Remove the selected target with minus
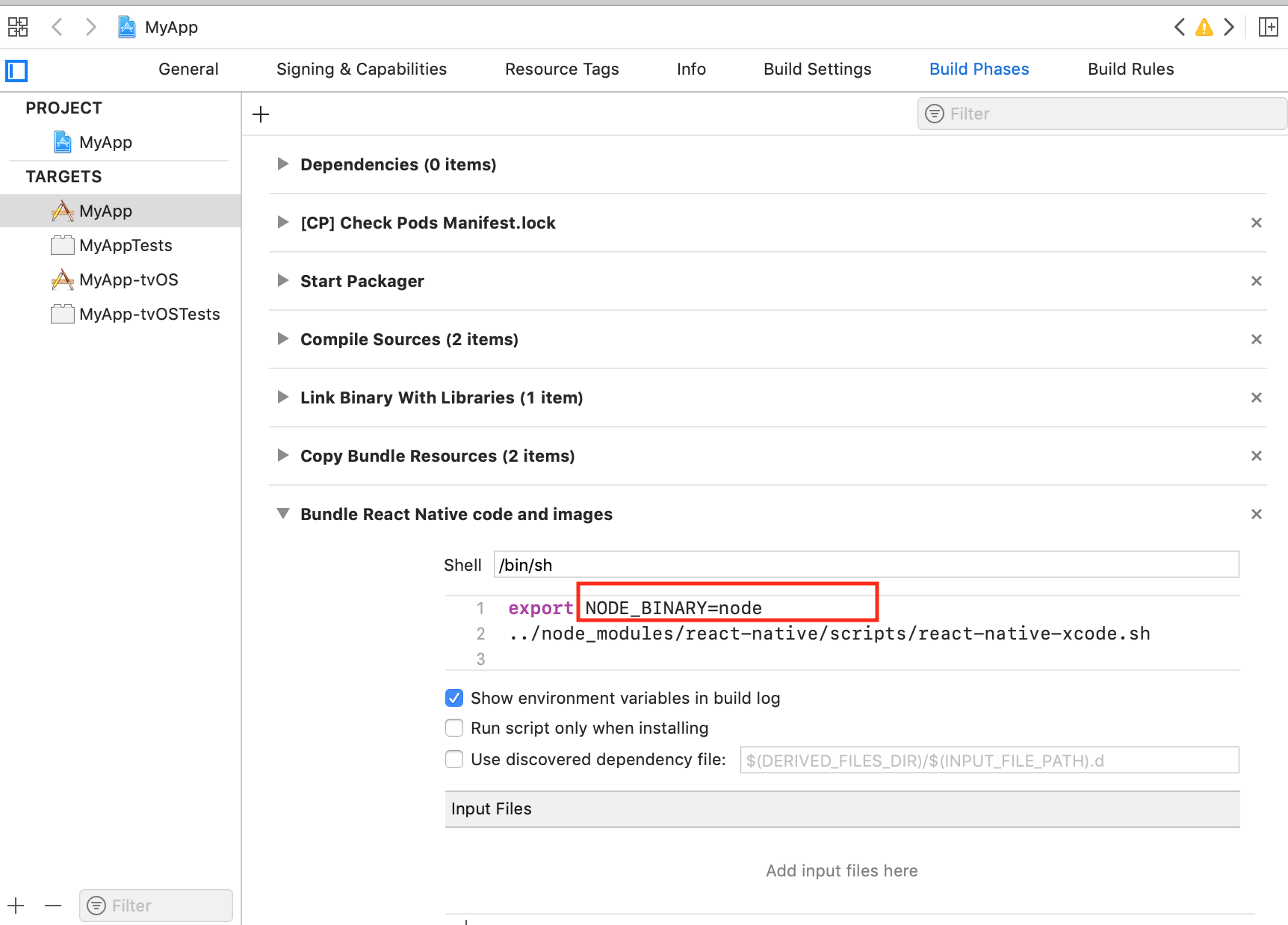This screenshot has height=925, width=1288. (53, 906)
